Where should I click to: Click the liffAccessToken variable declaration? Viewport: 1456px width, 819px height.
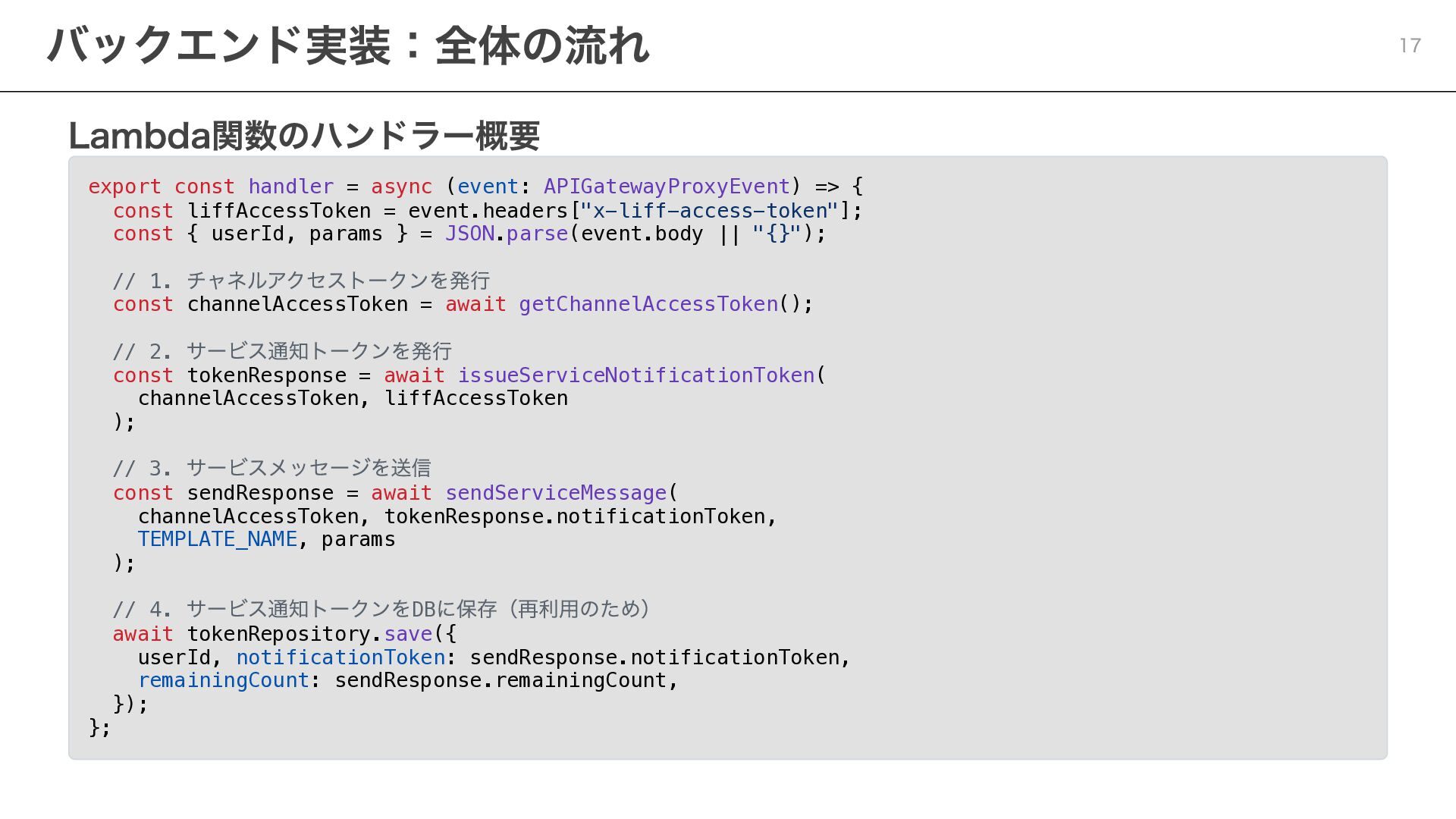click(278, 211)
